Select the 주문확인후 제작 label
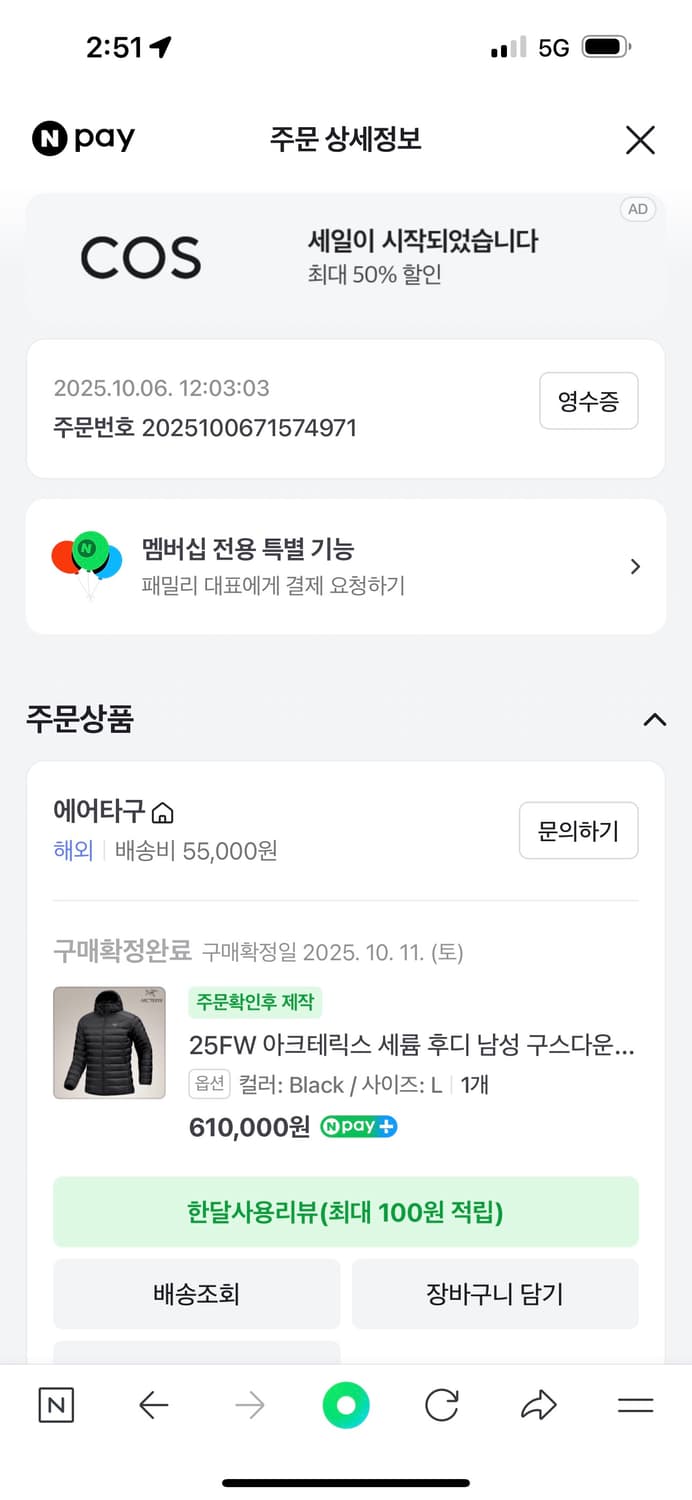The image size is (692, 1500). (x=255, y=1002)
